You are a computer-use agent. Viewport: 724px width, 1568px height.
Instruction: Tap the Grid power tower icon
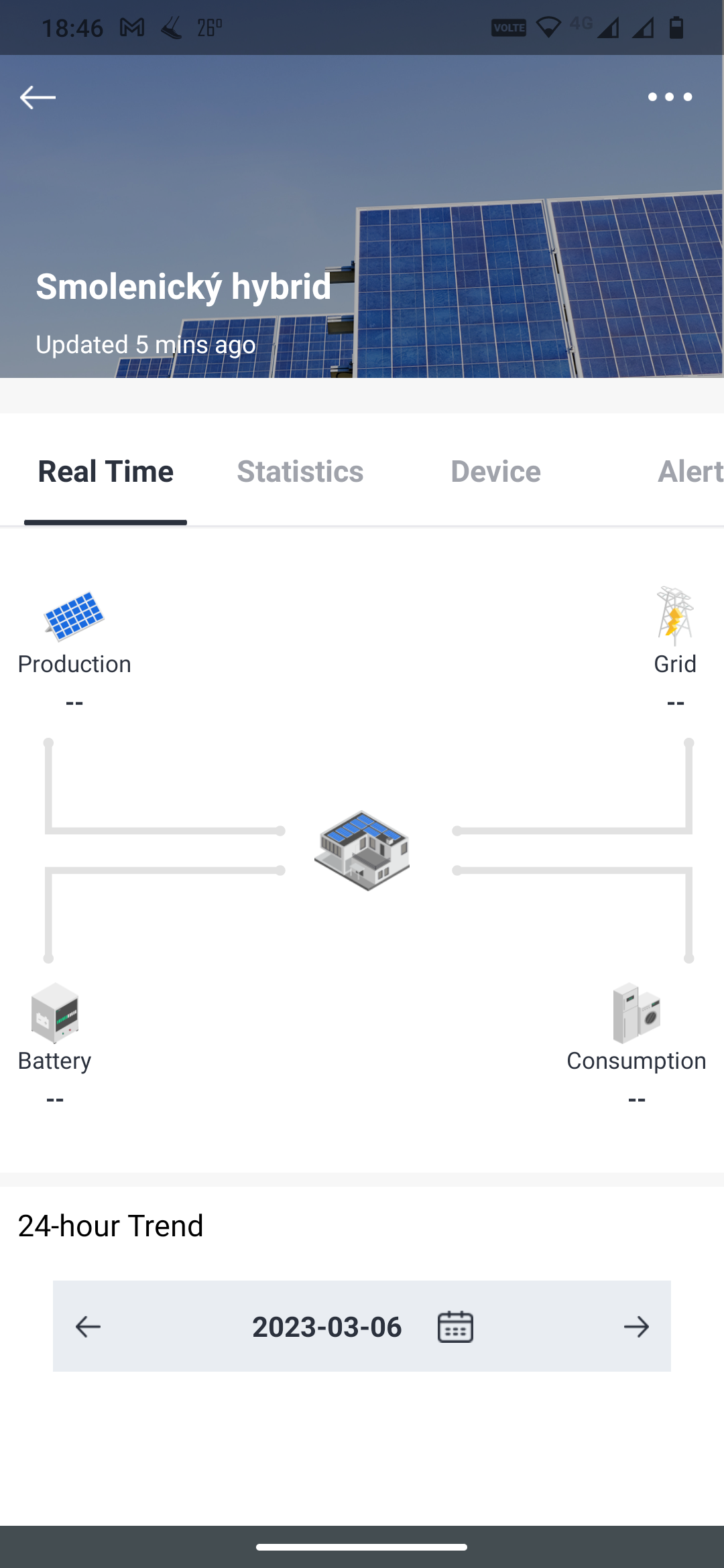(x=674, y=615)
